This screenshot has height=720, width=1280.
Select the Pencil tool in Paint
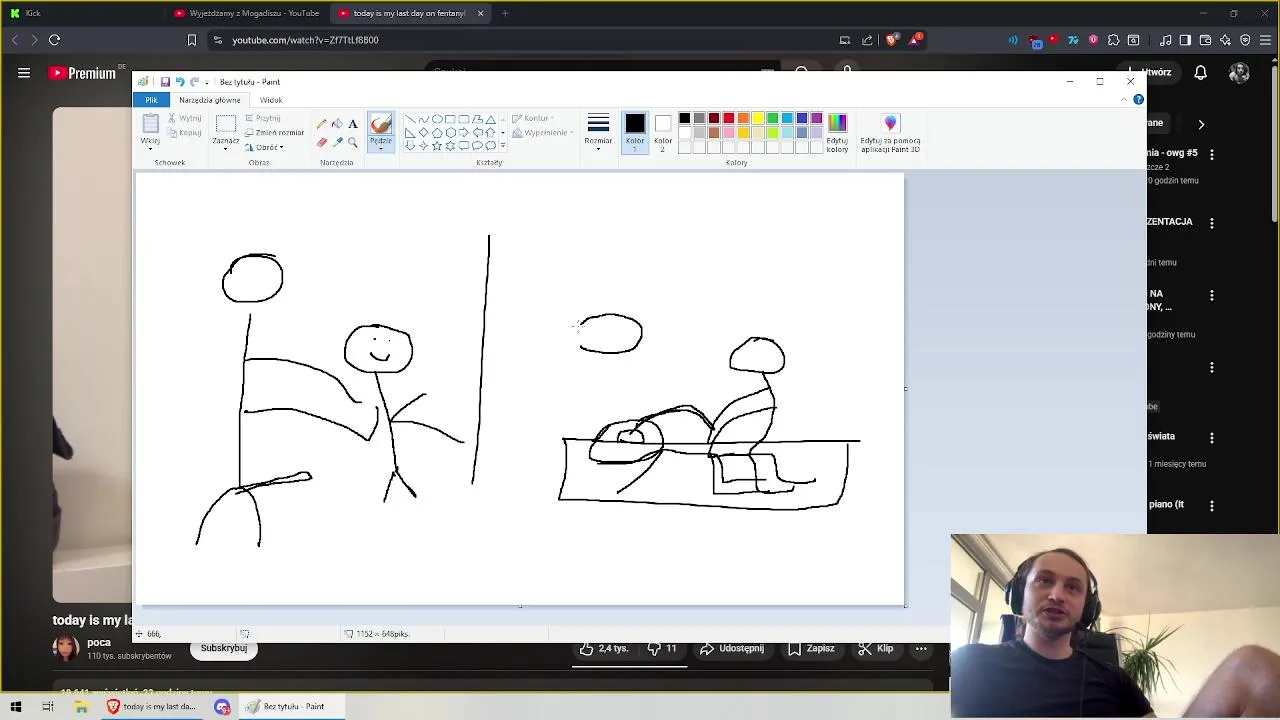point(321,124)
